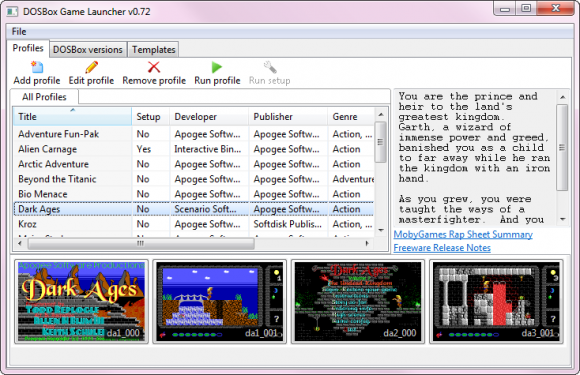Open the File menu
Viewport: 580px width, 375px height.
point(19,32)
